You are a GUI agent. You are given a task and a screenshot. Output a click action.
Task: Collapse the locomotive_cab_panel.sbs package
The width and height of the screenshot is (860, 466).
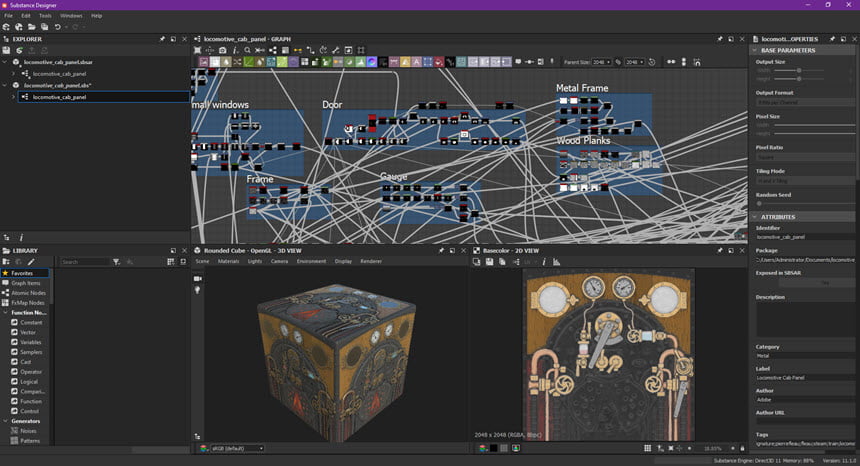point(5,85)
